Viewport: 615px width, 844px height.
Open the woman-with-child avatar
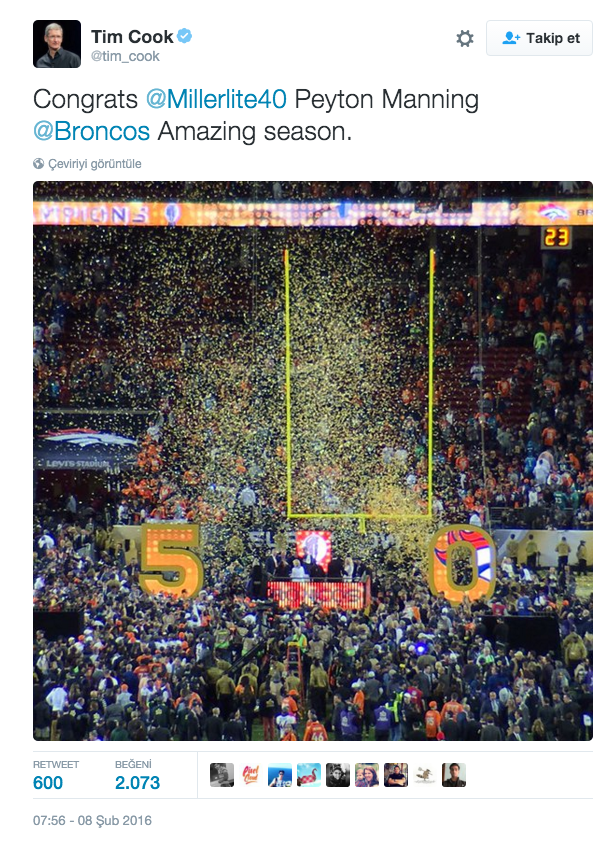click(367, 775)
